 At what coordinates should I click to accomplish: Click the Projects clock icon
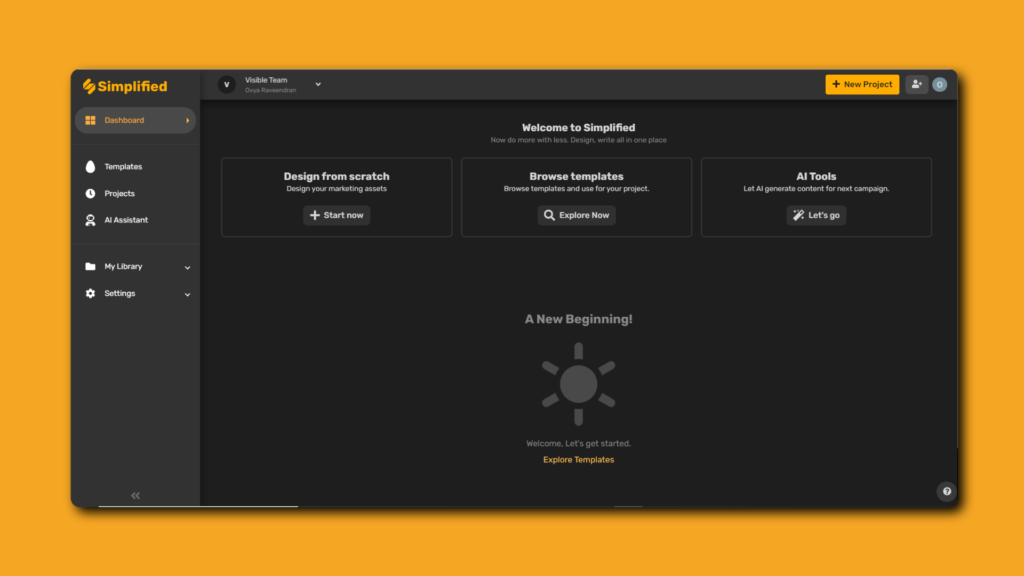click(90, 193)
